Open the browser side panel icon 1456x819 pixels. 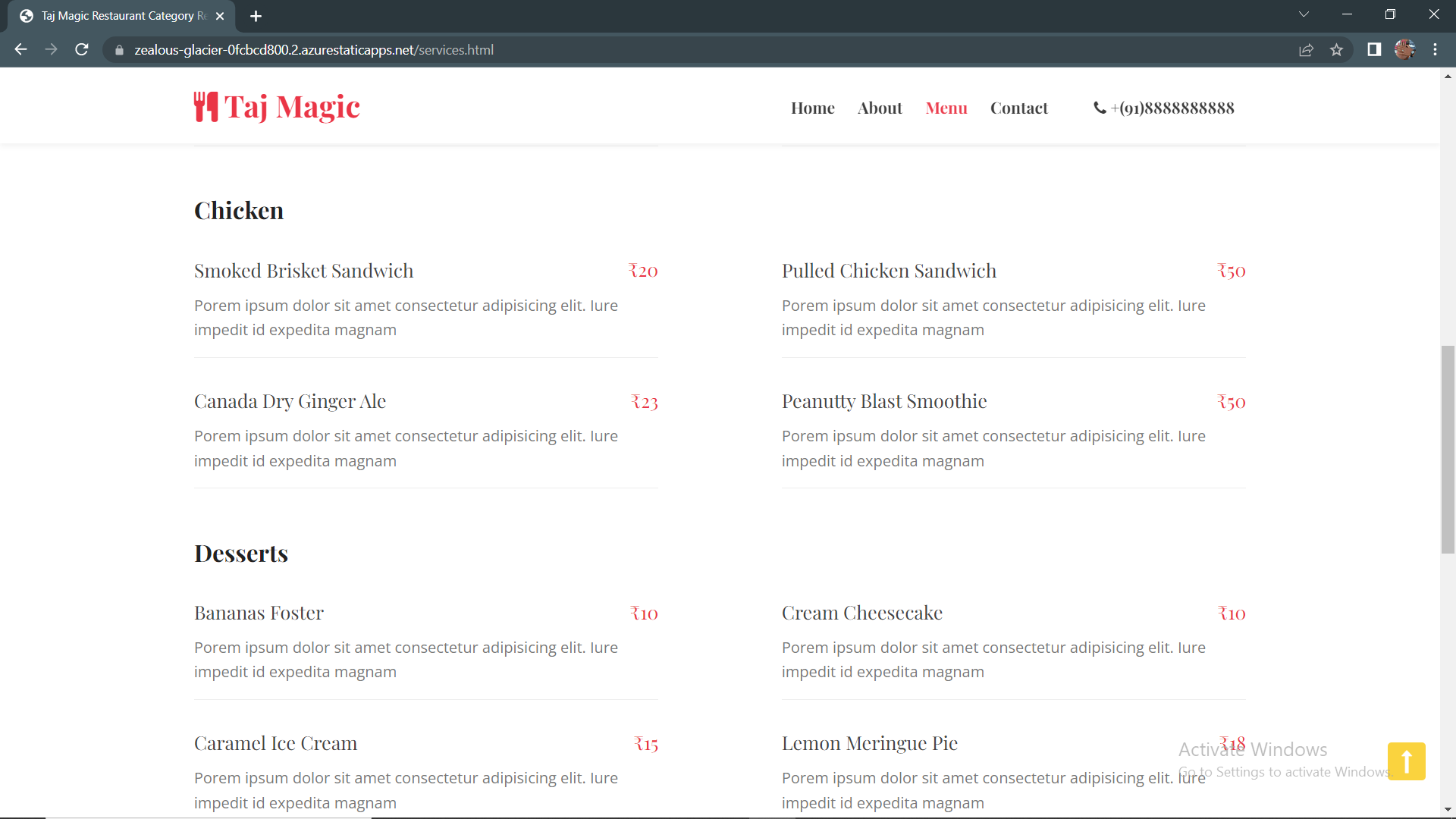(1374, 49)
